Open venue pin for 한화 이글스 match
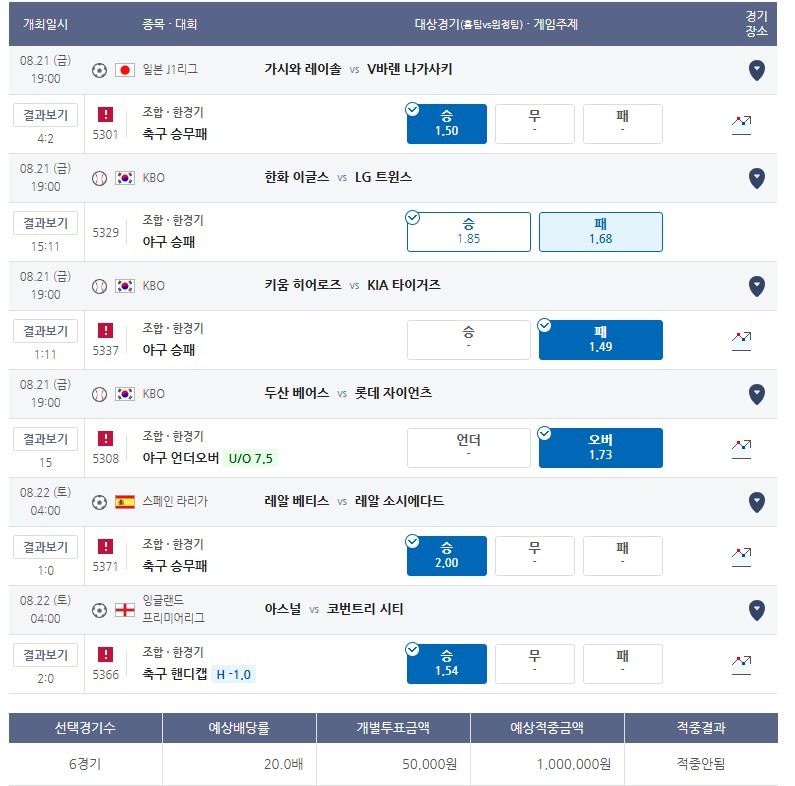 coord(756,178)
